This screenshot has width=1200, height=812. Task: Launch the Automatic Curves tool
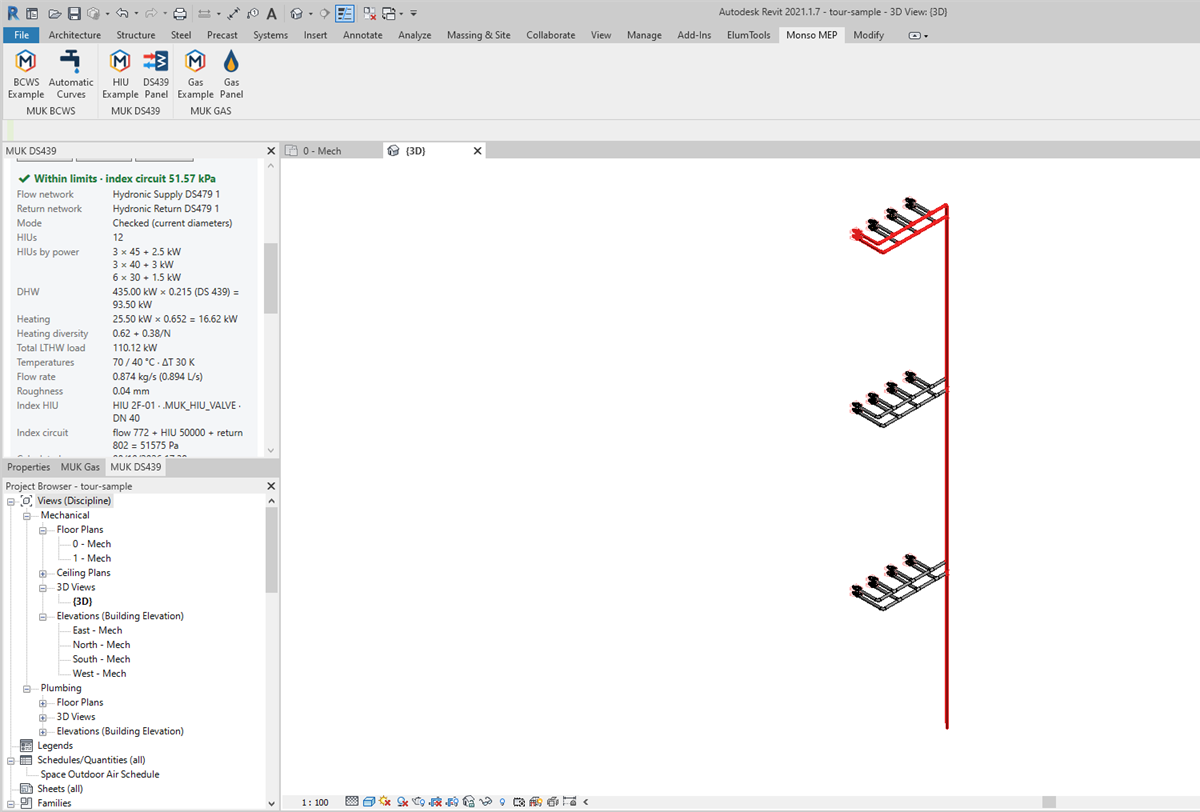71,74
